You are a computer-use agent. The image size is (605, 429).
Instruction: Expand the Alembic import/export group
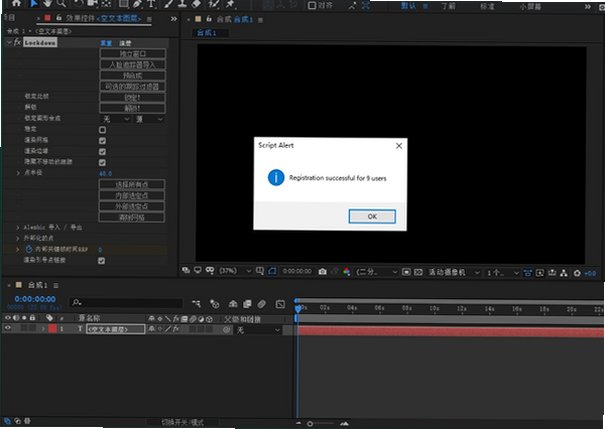point(18,228)
